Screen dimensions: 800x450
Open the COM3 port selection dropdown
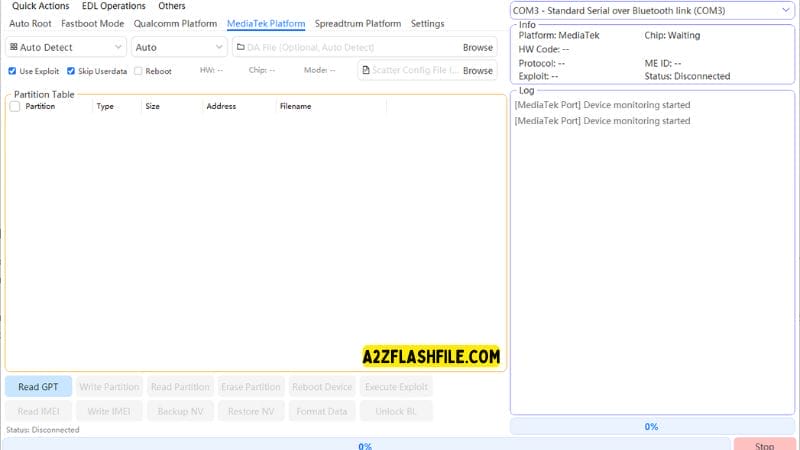pyautogui.click(x=652, y=10)
